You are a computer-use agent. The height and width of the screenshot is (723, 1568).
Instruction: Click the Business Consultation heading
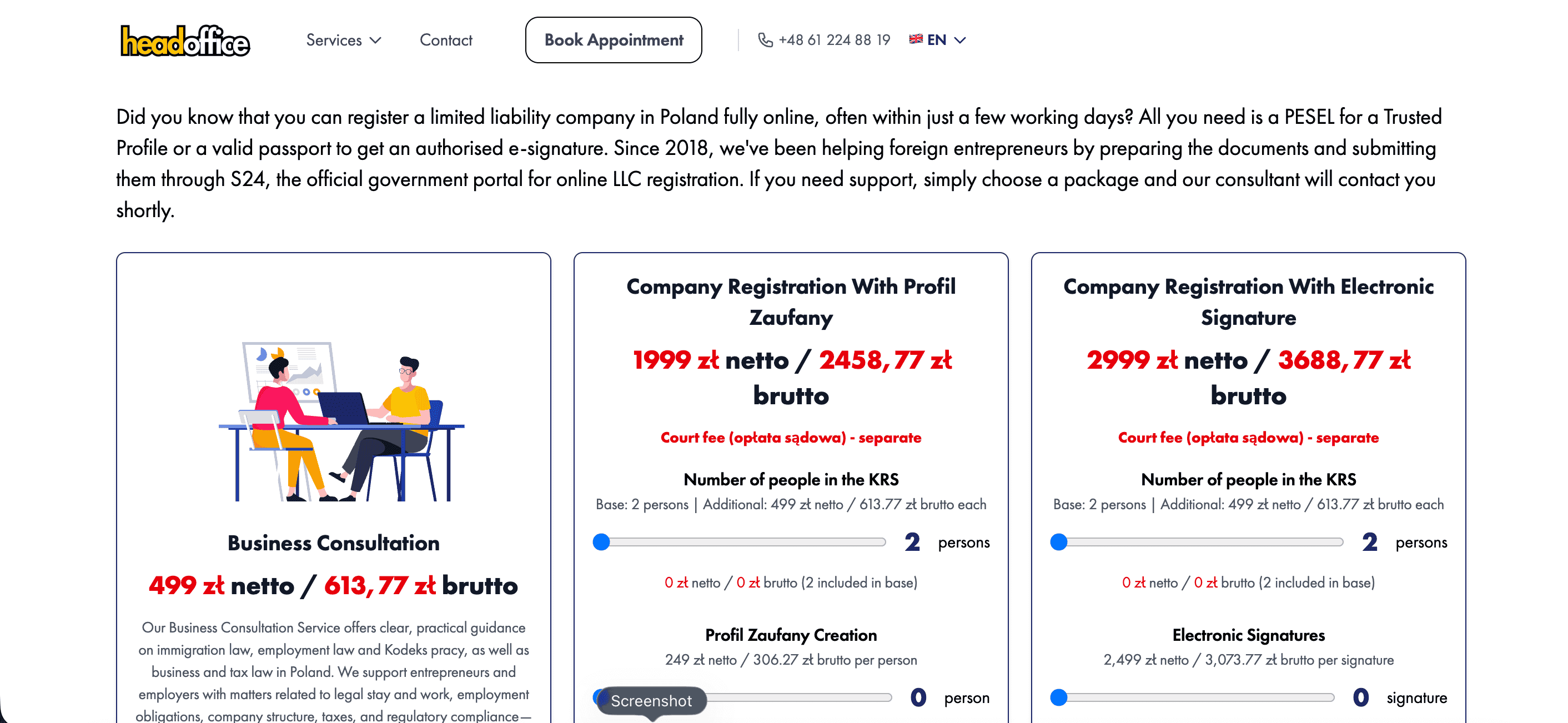click(334, 543)
